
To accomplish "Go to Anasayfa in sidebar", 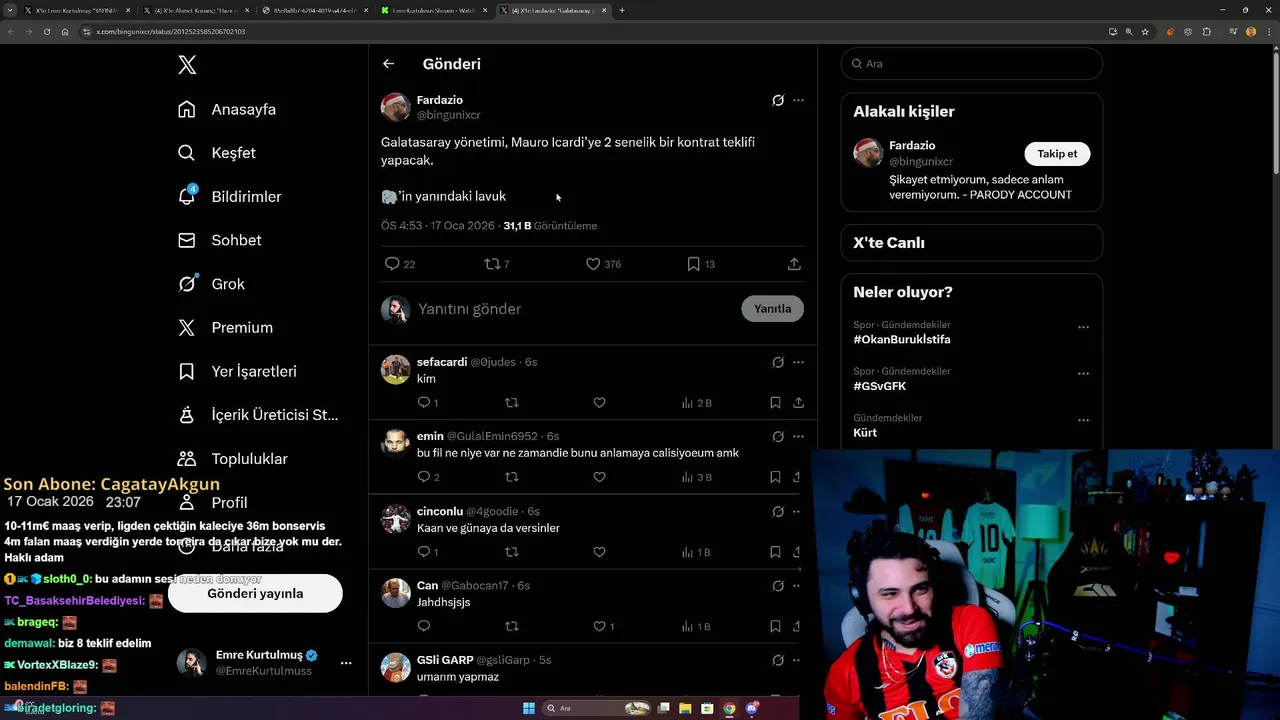I will [x=227, y=109].
